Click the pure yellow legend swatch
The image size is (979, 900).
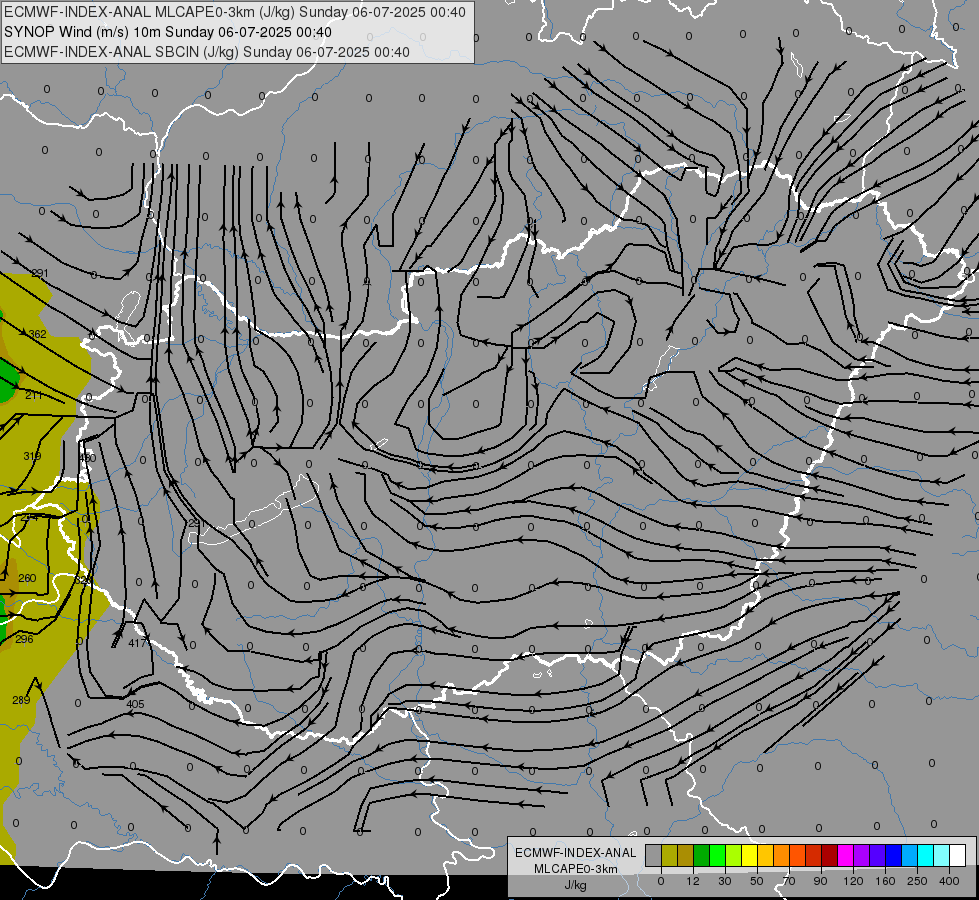(749, 855)
